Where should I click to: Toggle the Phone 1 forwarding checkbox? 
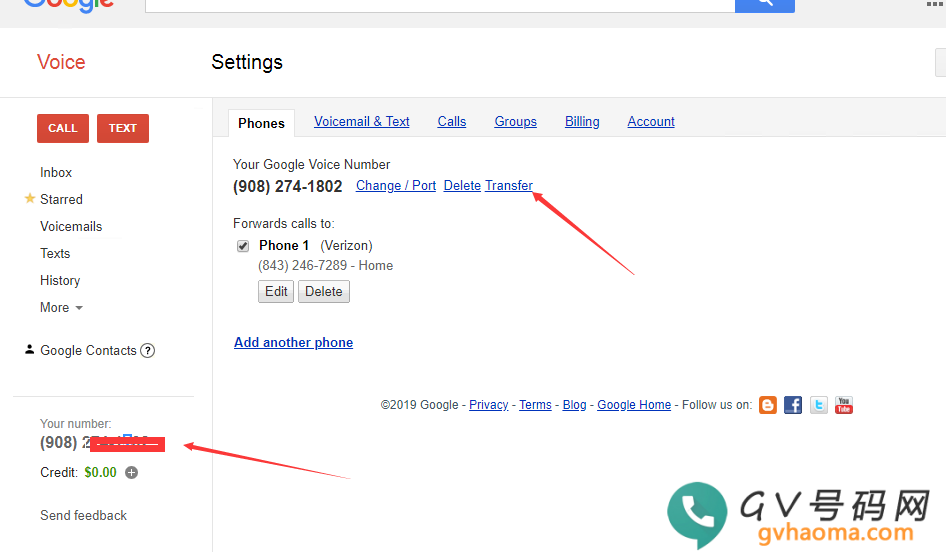pyautogui.click(x=243, y=246)
